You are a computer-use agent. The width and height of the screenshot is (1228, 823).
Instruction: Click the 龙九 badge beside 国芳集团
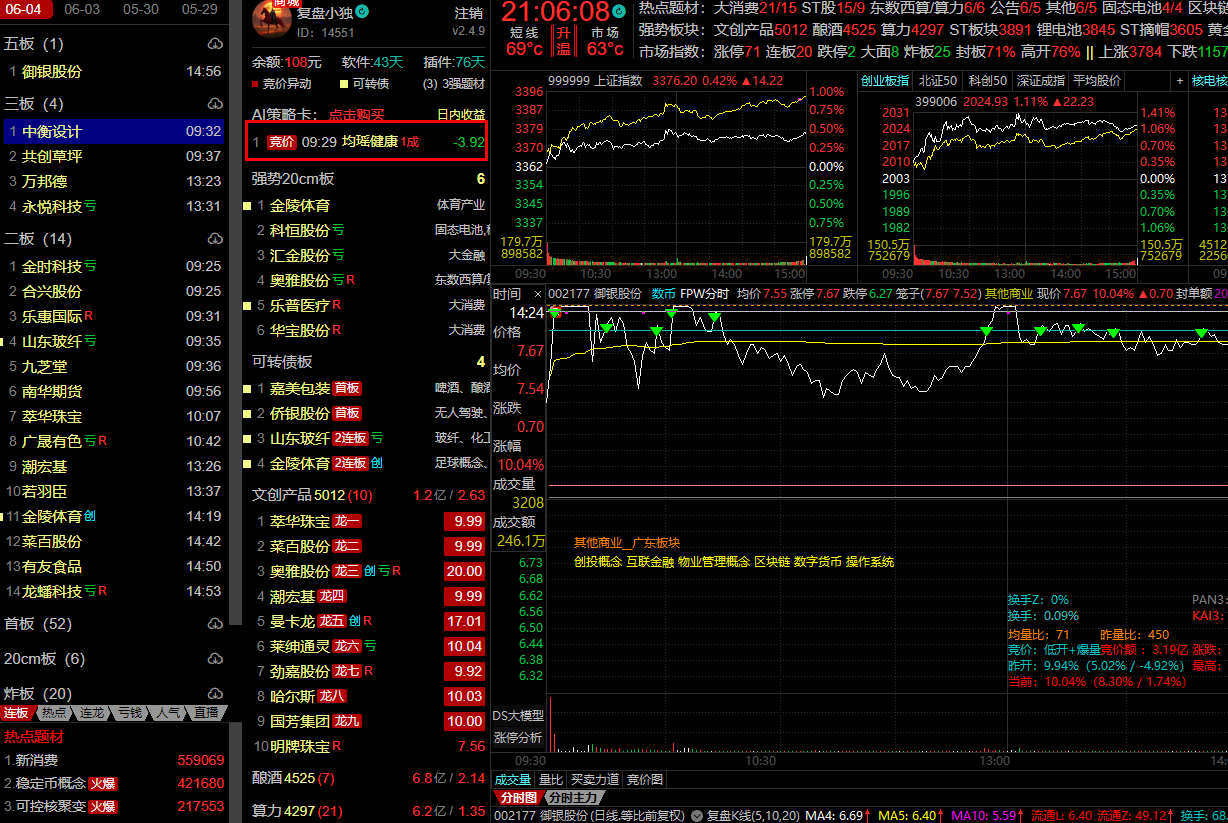pyautogui.click(x=347, y=721)
